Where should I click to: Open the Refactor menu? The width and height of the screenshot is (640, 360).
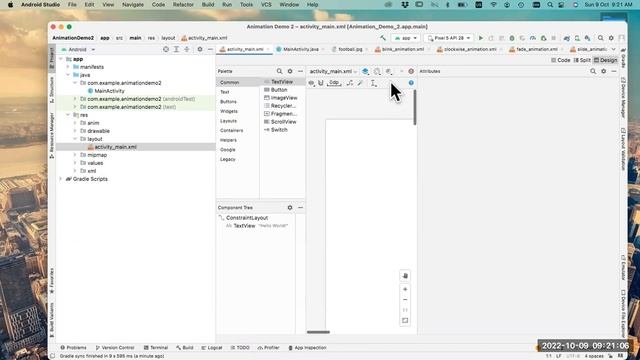point(183,4)
